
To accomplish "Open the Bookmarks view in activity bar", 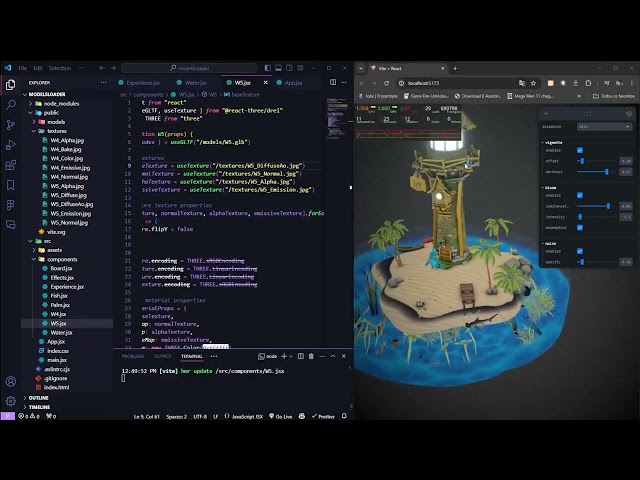I will pos(11,185).
